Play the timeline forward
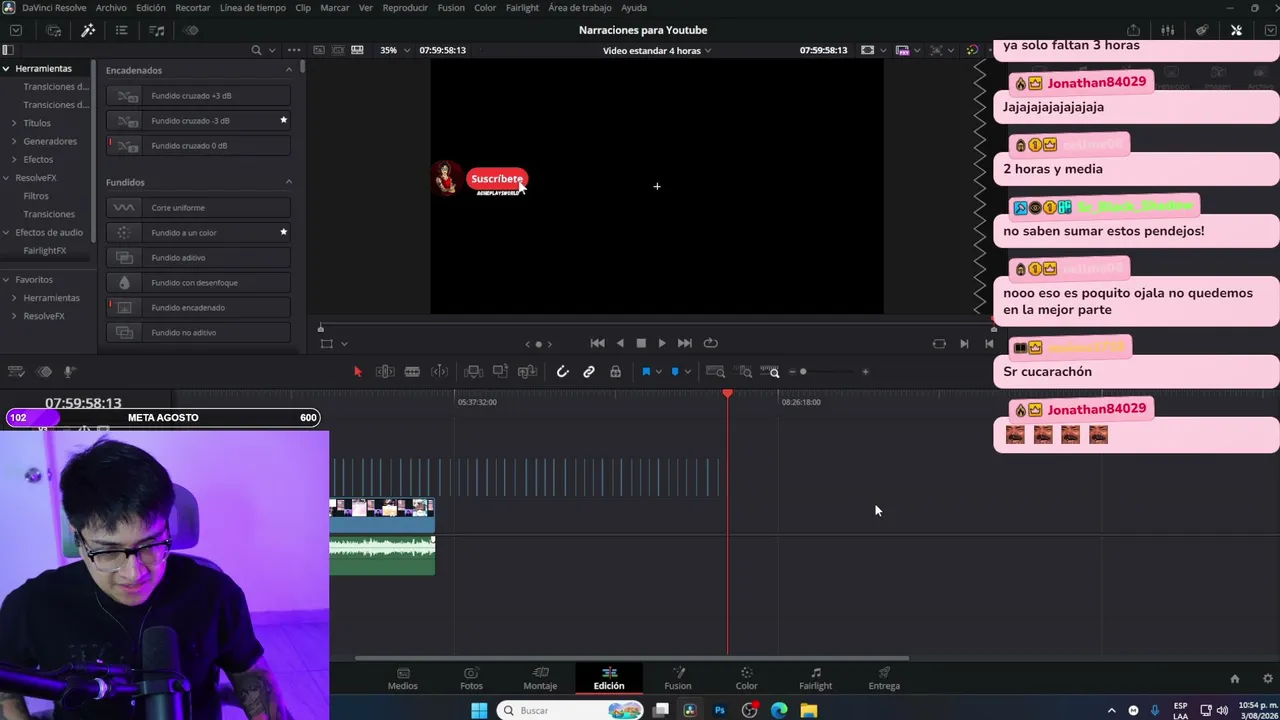This screenshot has height=720, width=1280. point(662,343)
